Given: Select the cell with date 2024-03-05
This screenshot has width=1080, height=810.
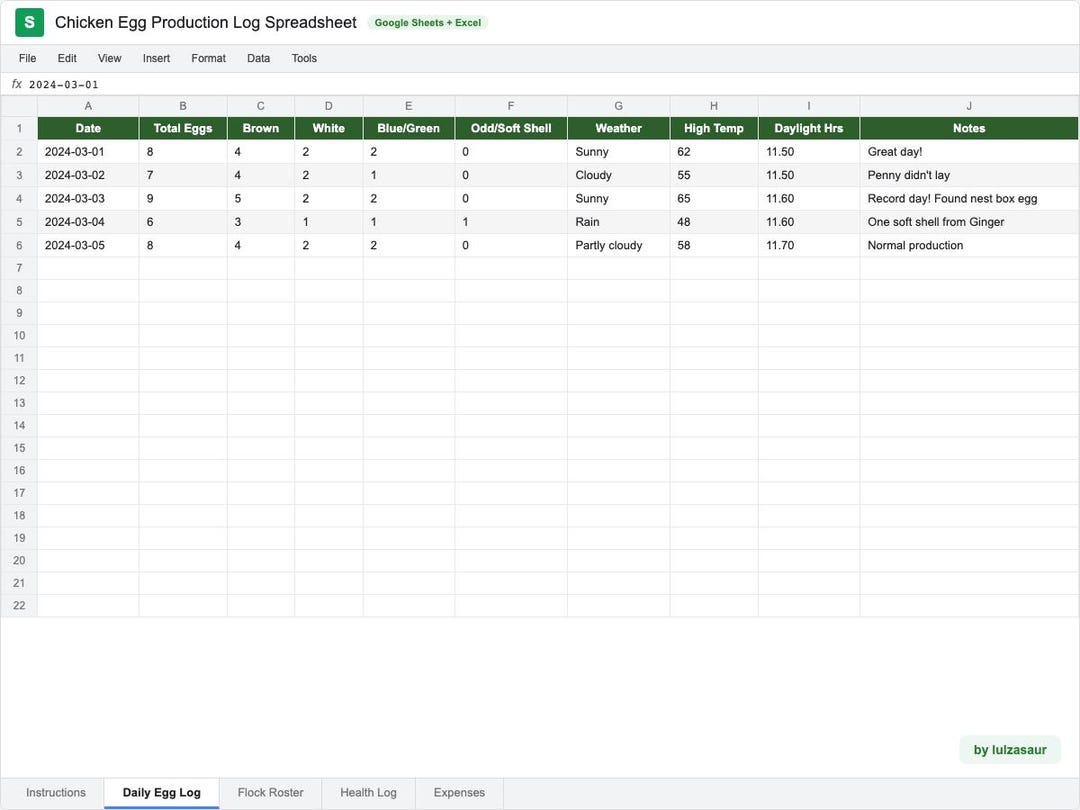Looking at the screenshot, I should tap(88, 245).
